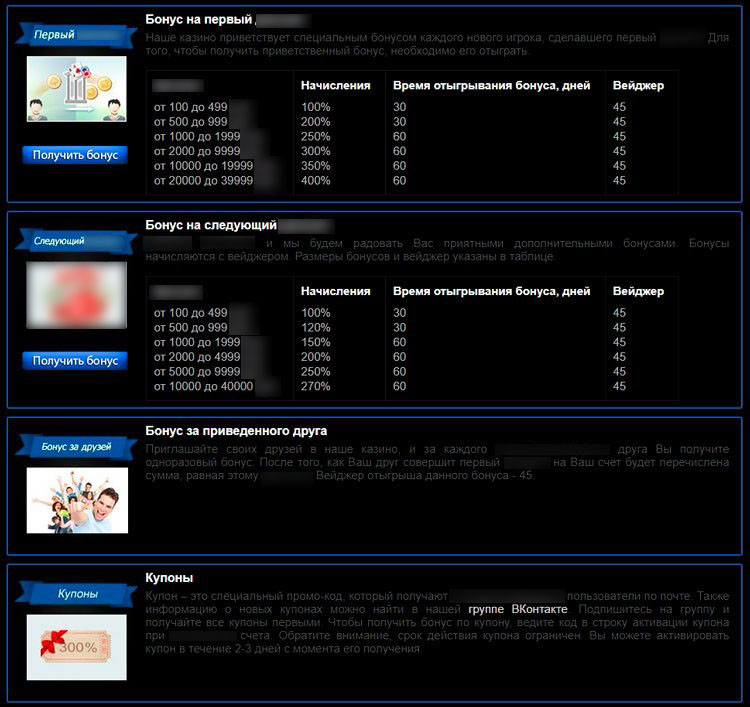The image size is (750, 707).
Task: Follow the группе ВКонтакте link
Action: coord(517,609)
